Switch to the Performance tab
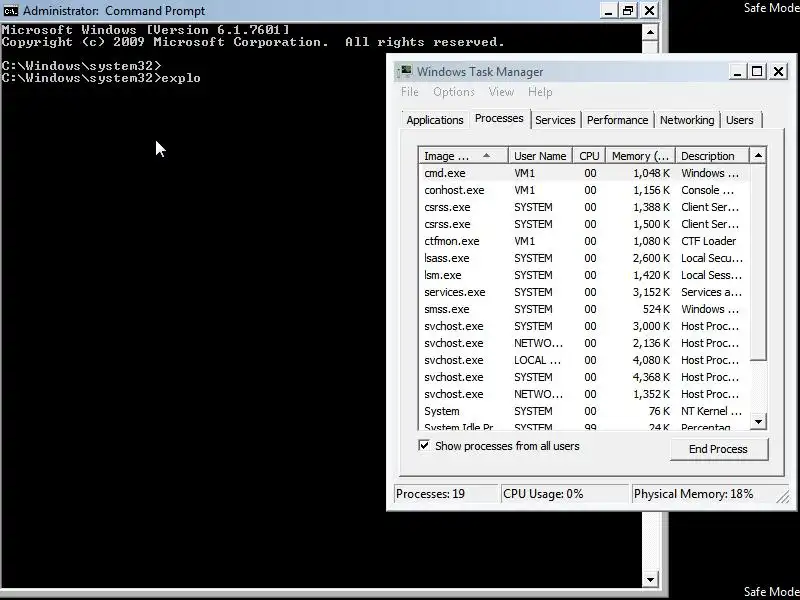Screen dimensions: 800x600 point(617,120)
